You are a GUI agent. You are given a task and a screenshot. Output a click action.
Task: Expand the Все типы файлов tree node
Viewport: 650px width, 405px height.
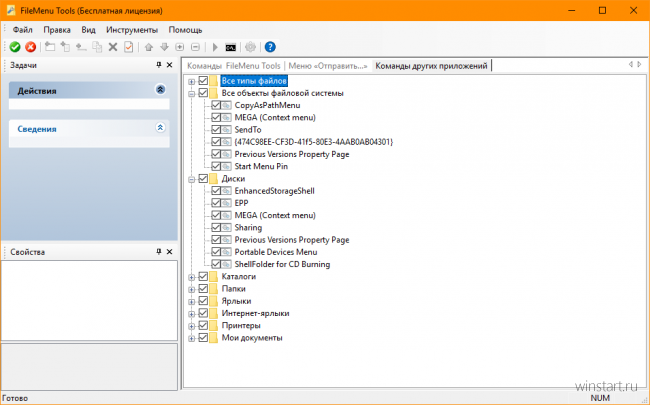[x=191, y=81]
